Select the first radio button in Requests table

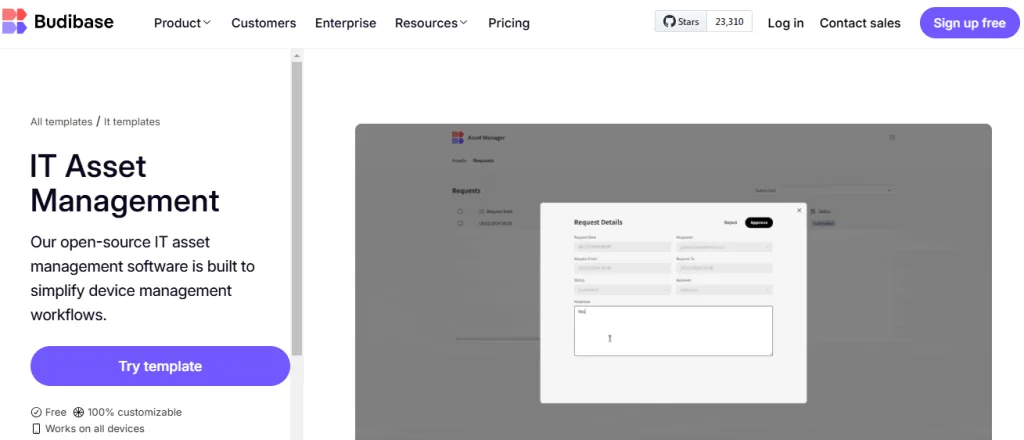click(460, 211)
